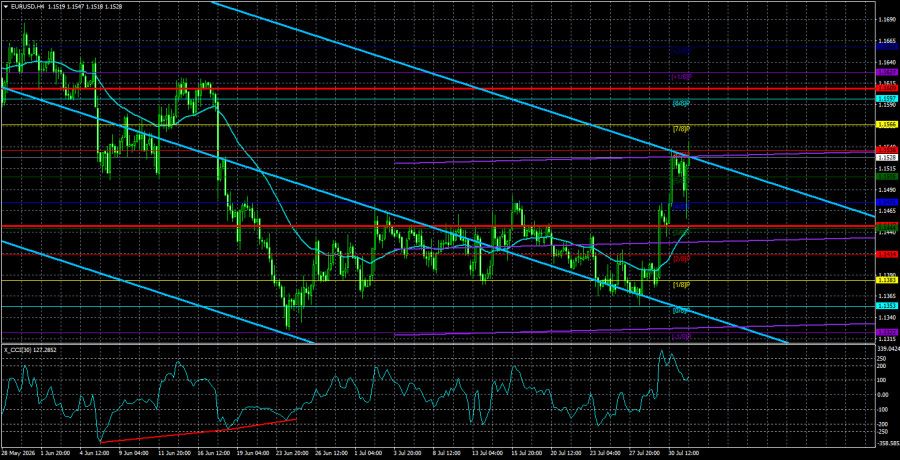Screen dimensions: 900x460
Task: Click the 30 Jul 12:00 time label
Action: (x=684, y=454)
